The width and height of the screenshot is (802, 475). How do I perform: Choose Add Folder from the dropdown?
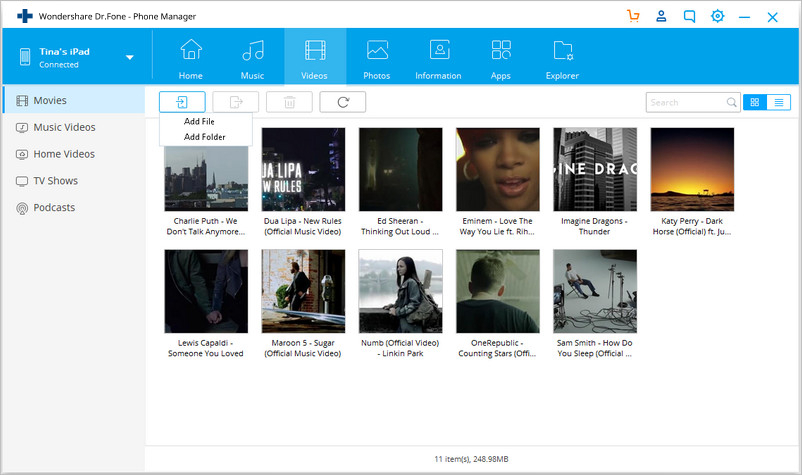206,137
